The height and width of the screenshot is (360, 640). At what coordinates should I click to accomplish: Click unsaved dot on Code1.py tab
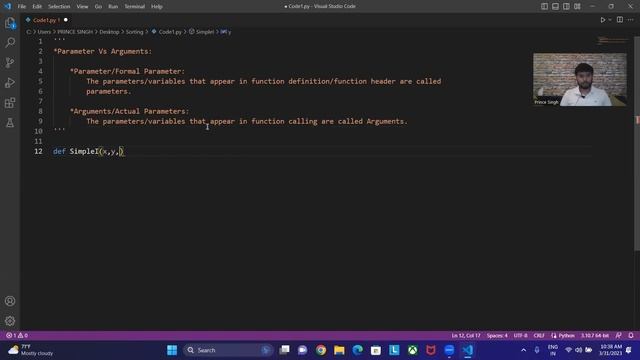pos(66,20)
